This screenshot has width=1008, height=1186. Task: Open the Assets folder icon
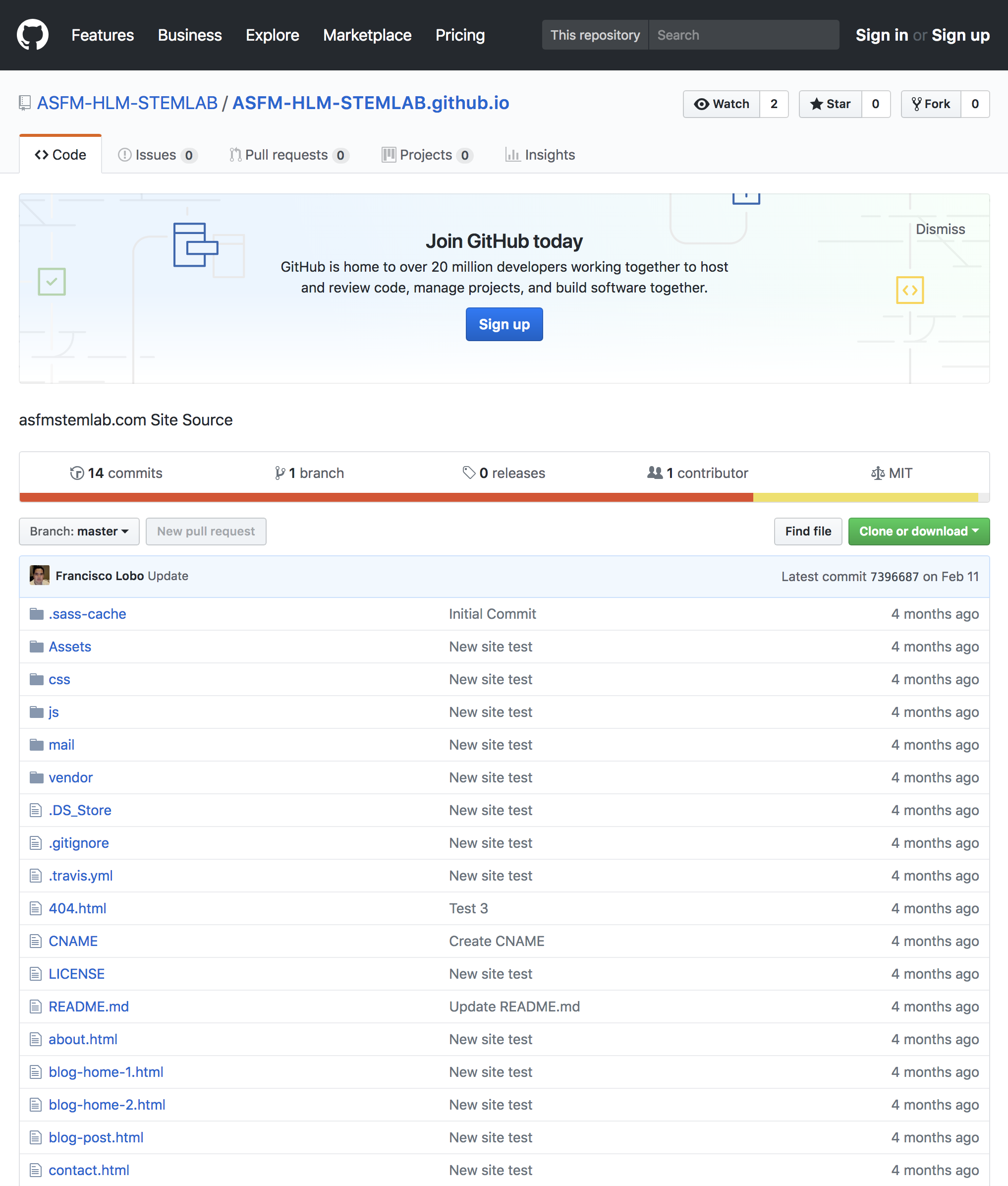tap(37, 647)
